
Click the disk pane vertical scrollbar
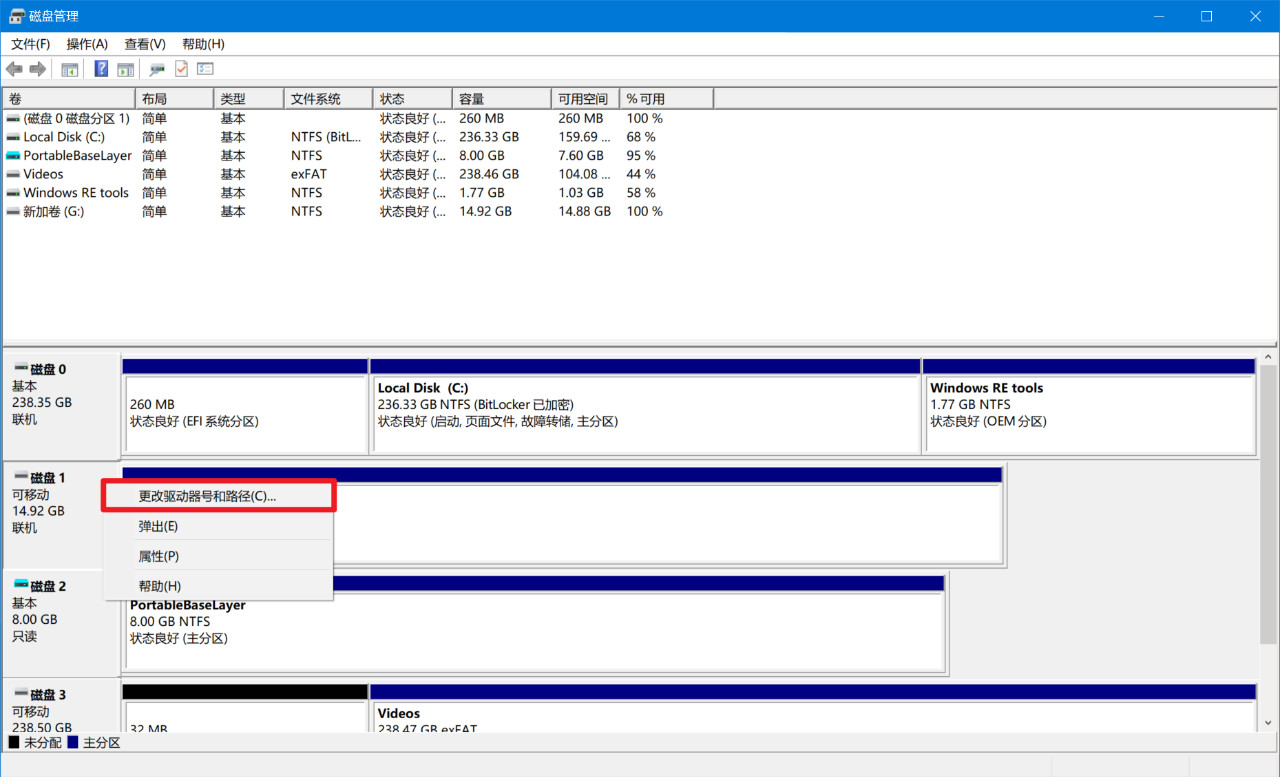(x=1268, y=540)
